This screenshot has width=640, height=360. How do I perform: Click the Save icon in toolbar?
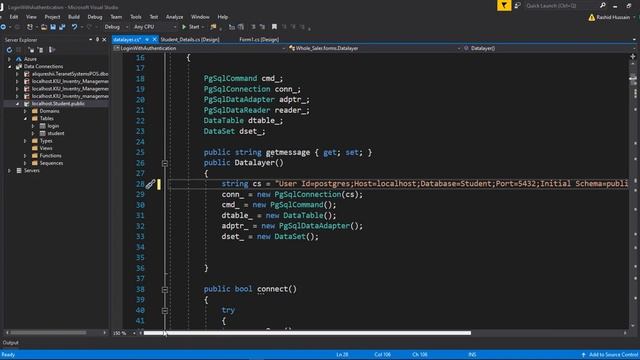tap(53, 27)
